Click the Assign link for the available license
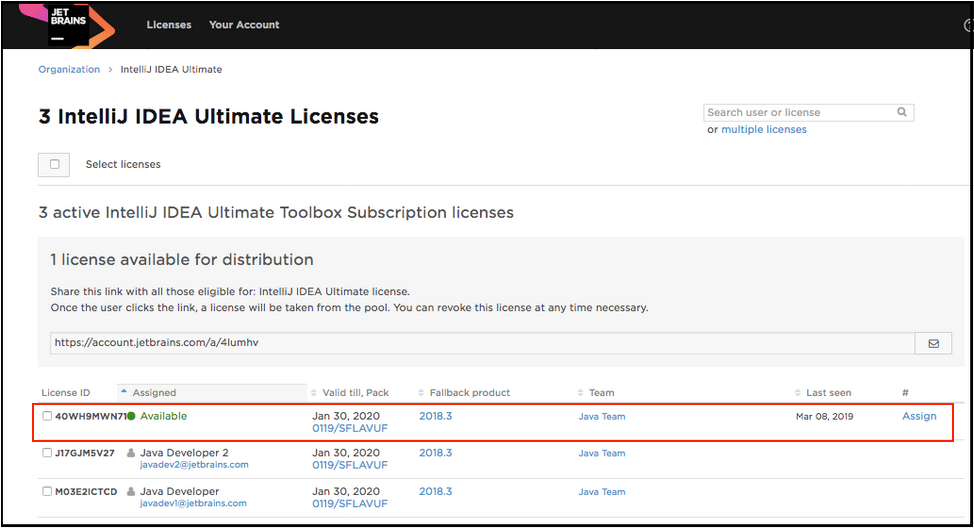 point(919,416)
